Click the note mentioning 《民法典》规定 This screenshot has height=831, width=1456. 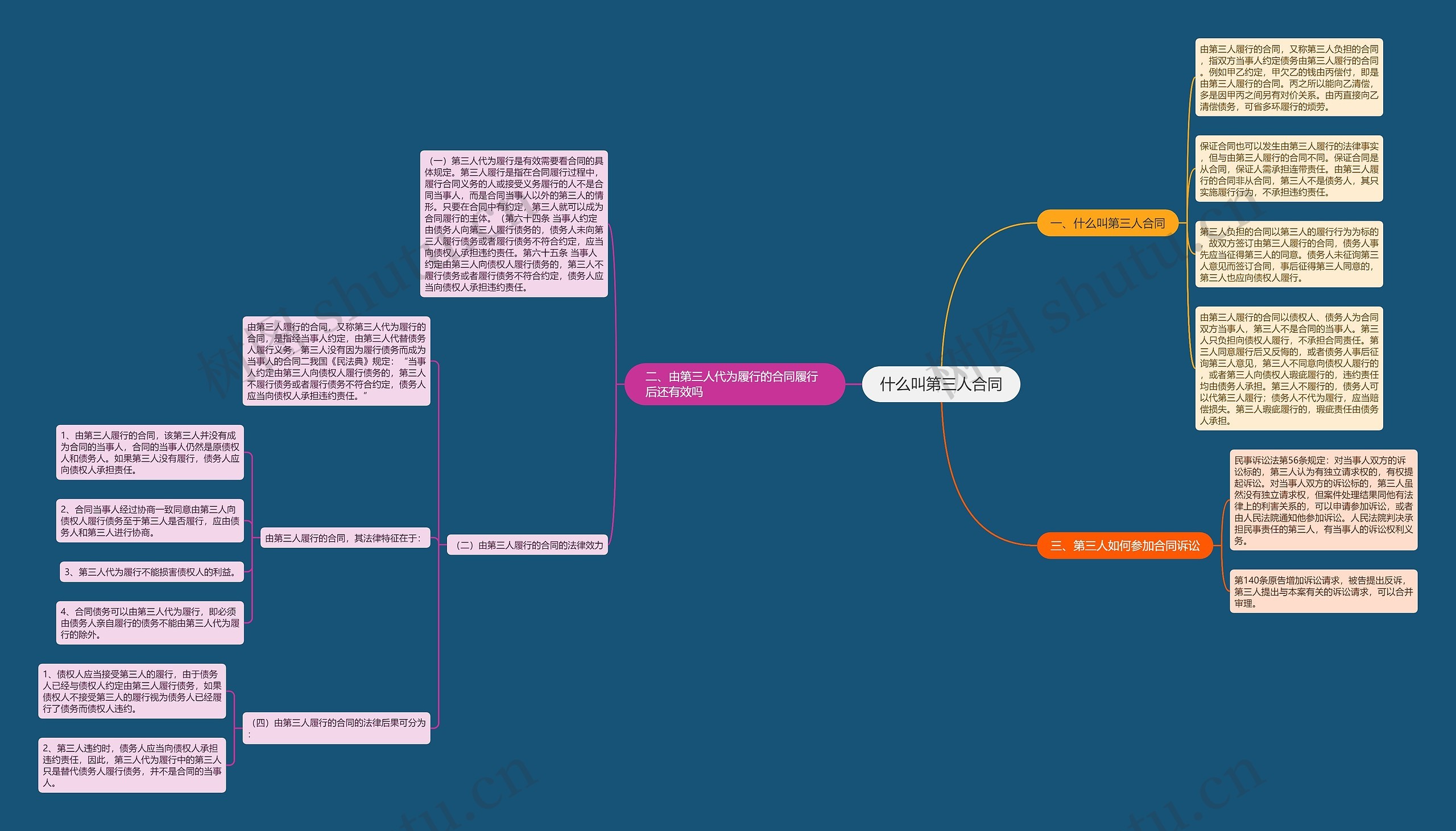[x=336, y=361]
